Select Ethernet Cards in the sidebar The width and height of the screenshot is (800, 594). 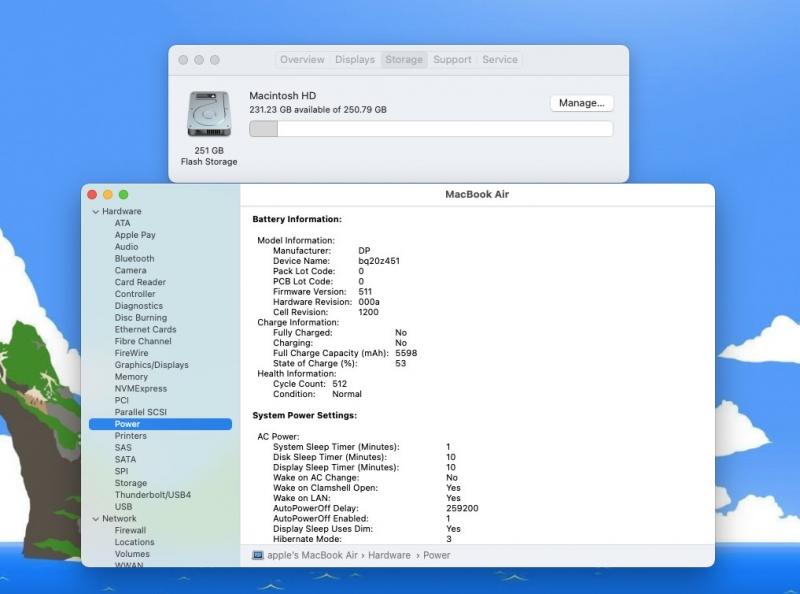(145, 329)
